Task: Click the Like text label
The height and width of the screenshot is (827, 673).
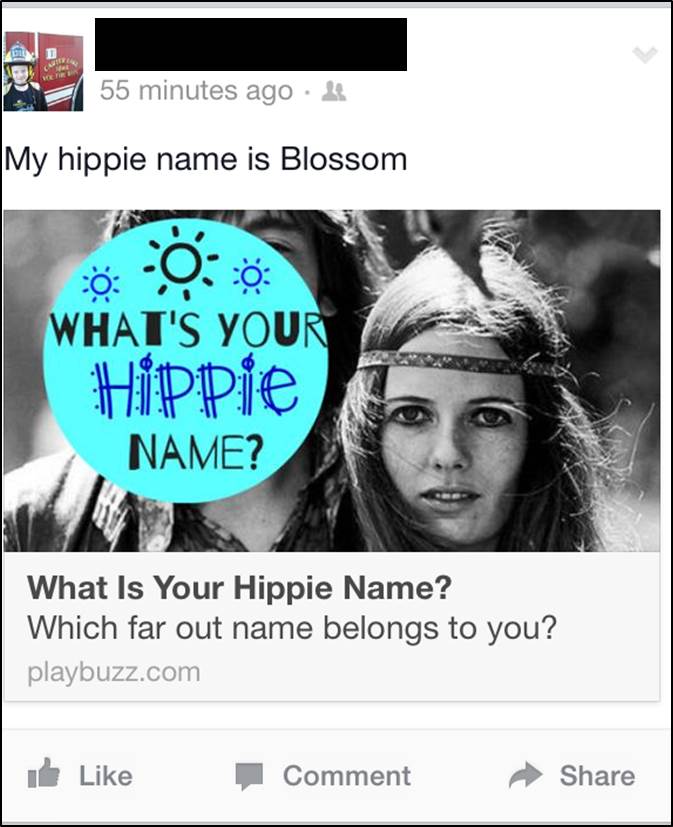Action: click(x=105, y=776)
